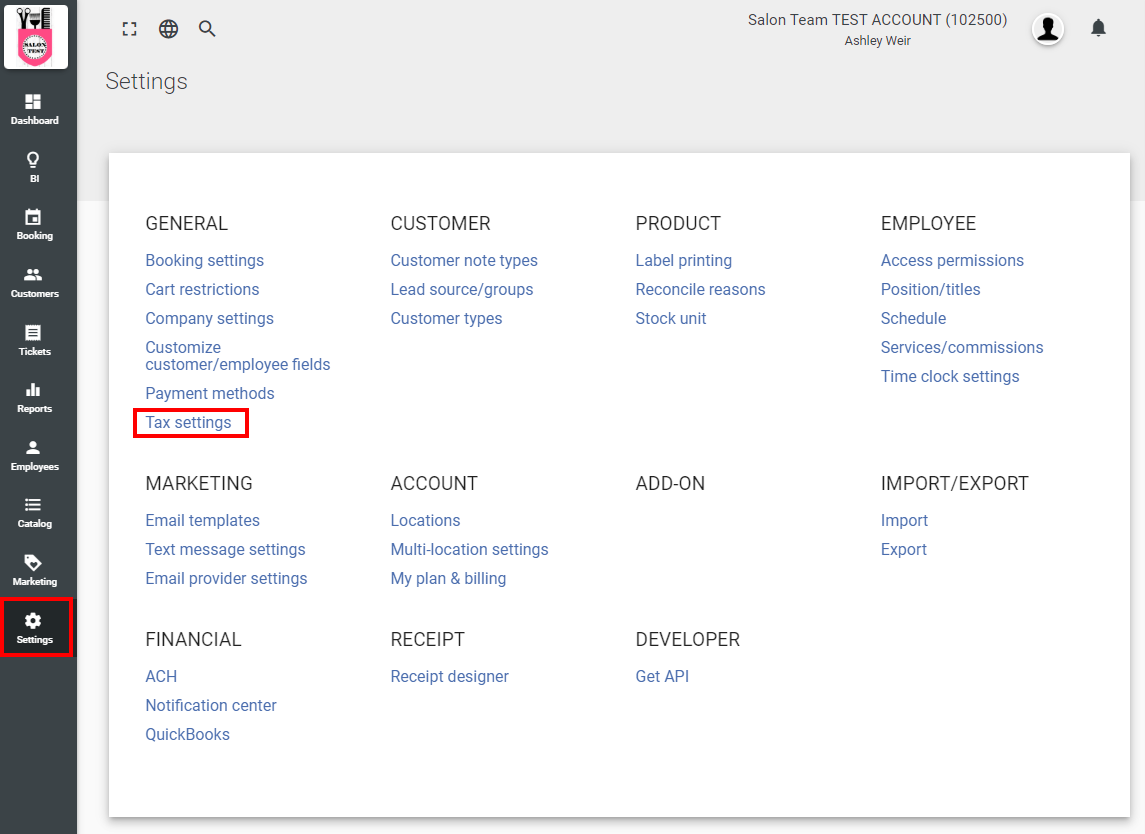Click the BI lightbulb icon
1145x834 pixels.
[x=34, y=166]
